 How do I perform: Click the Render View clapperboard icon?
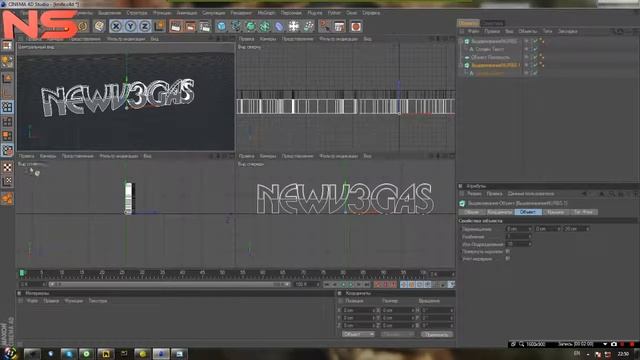point(176,27)
